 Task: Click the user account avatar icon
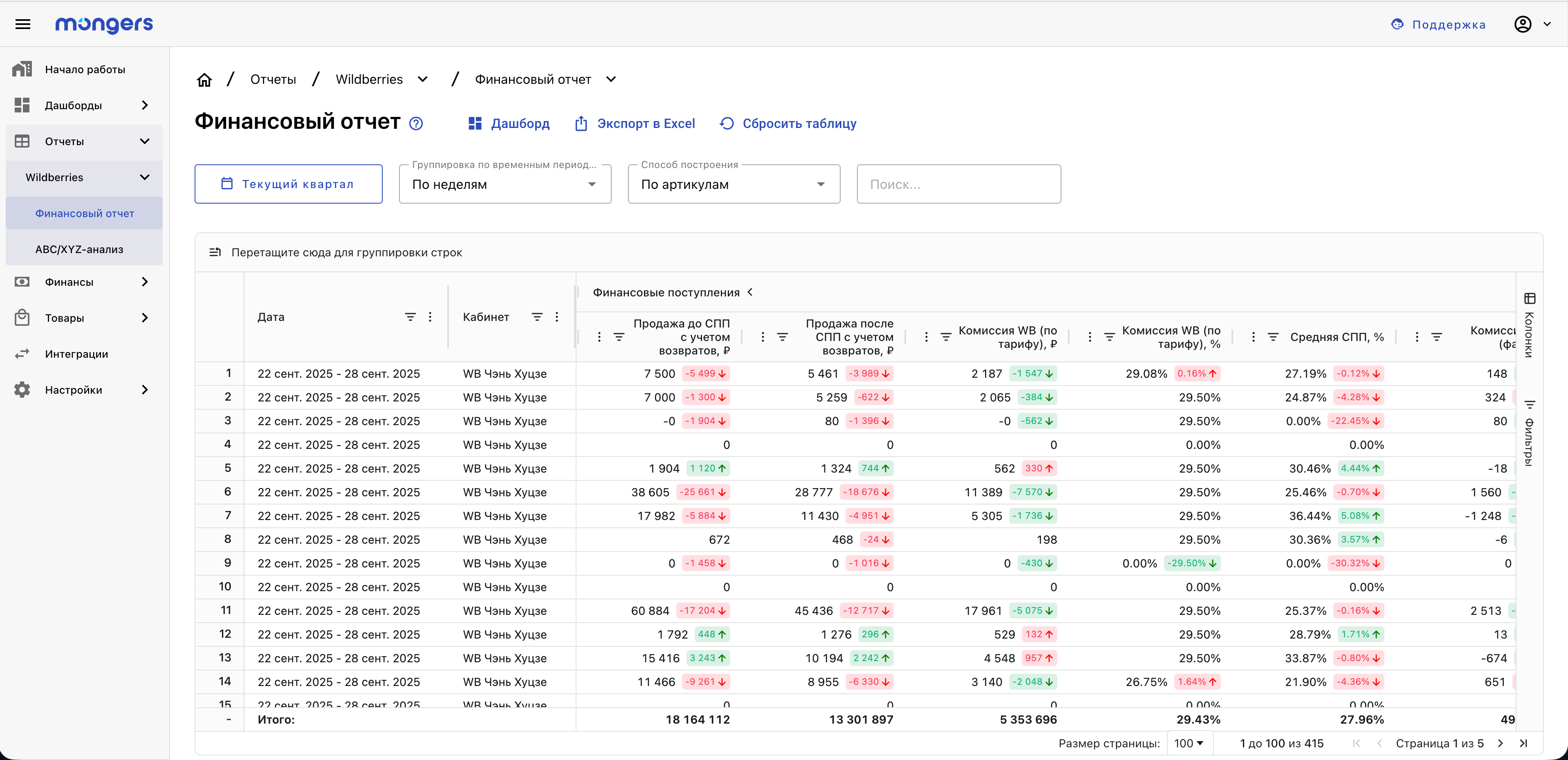tap(1522, 25)
